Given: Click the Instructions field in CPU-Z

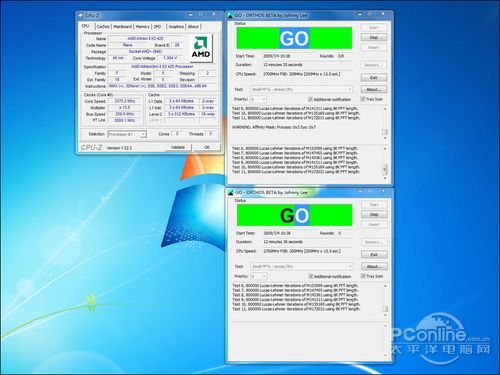Looking at the screenshot, I should pyautogui.click(x=162, y=86).
